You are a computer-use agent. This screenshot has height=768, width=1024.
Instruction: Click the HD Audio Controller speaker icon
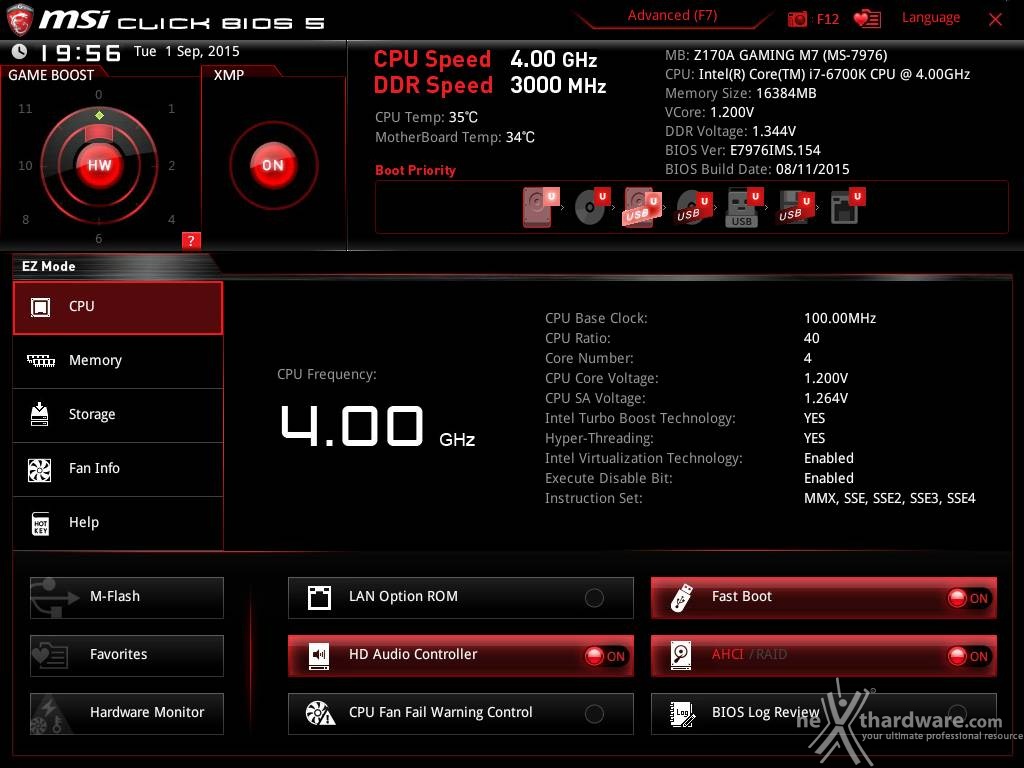tap(319, 655)
